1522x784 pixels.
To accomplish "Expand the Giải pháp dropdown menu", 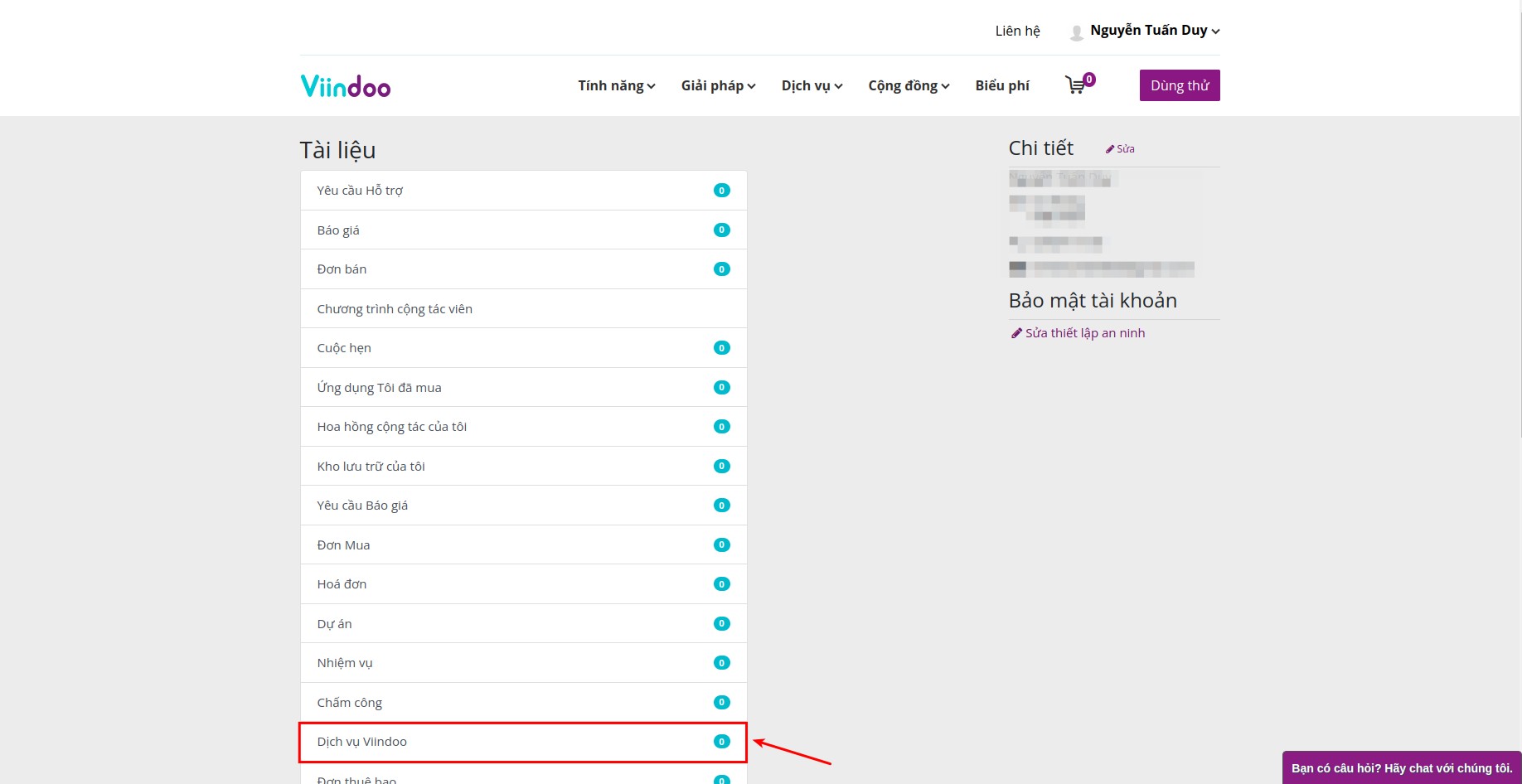I will 718,85.
